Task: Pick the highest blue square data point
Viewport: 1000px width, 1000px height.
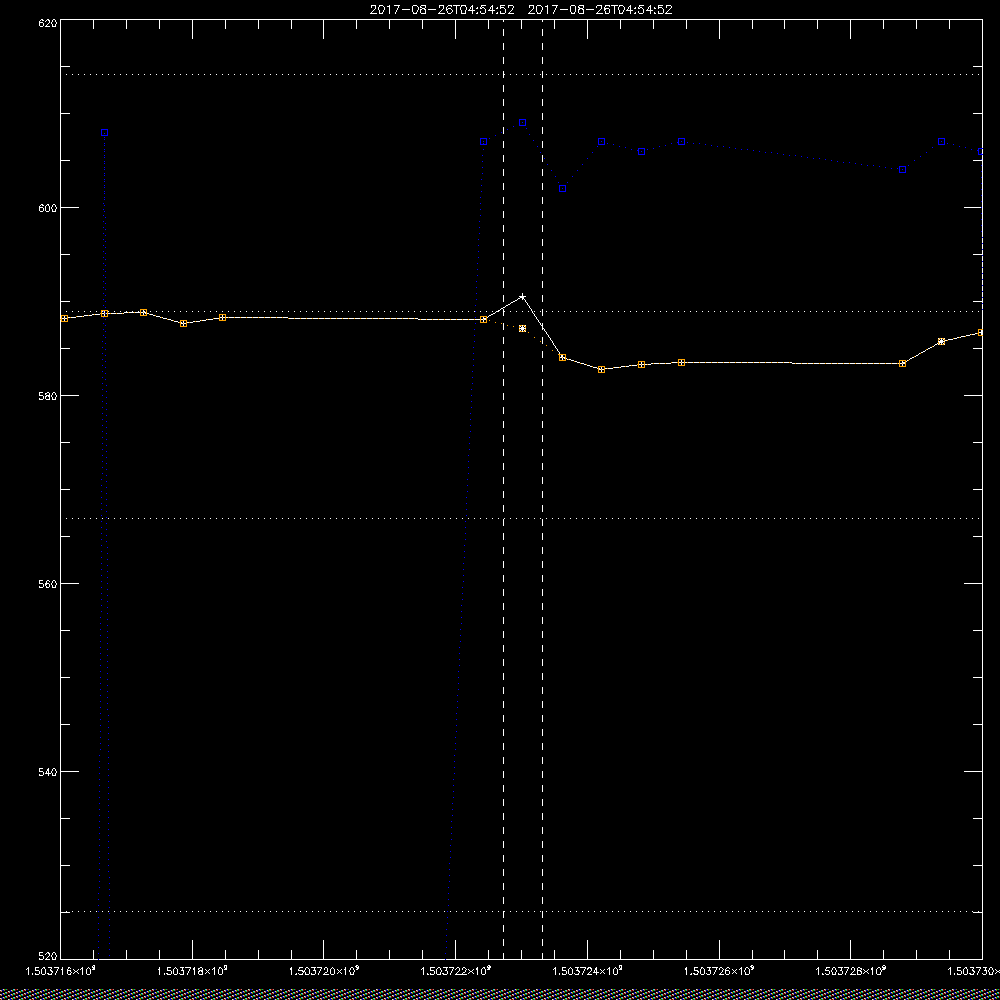Action: pos(522,122)
